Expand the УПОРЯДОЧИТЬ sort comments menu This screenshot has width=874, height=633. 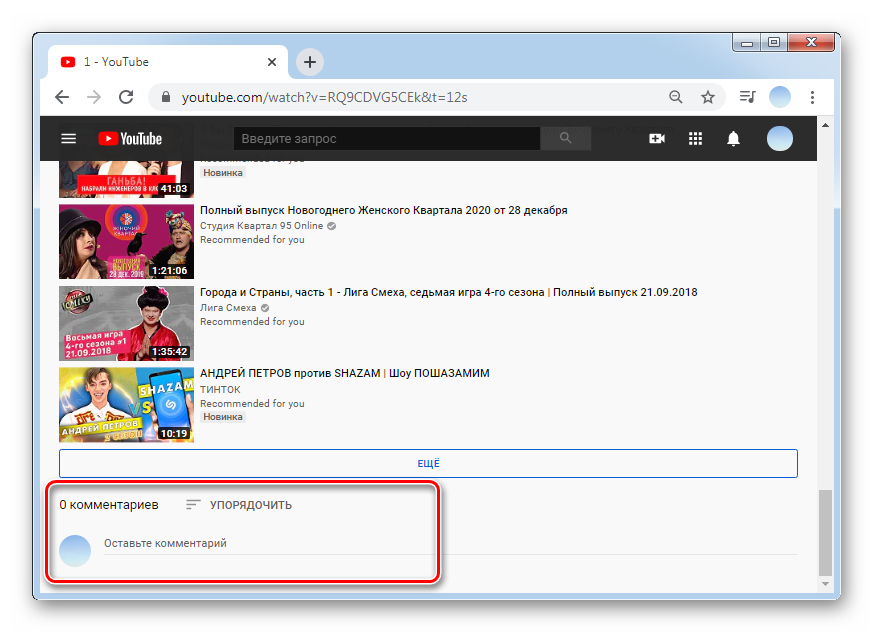coord(239,505)
